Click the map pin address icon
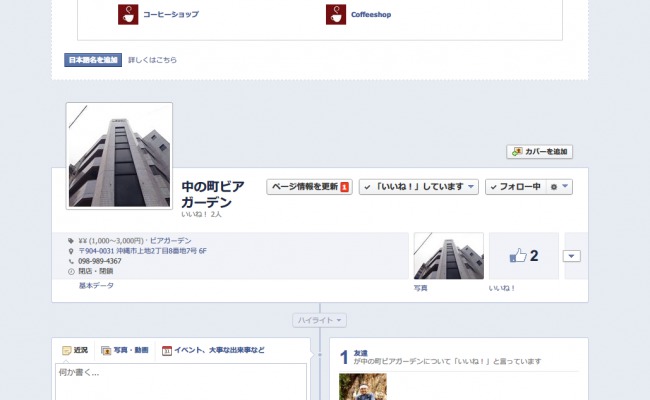650x400 pixels. [71, 251]
